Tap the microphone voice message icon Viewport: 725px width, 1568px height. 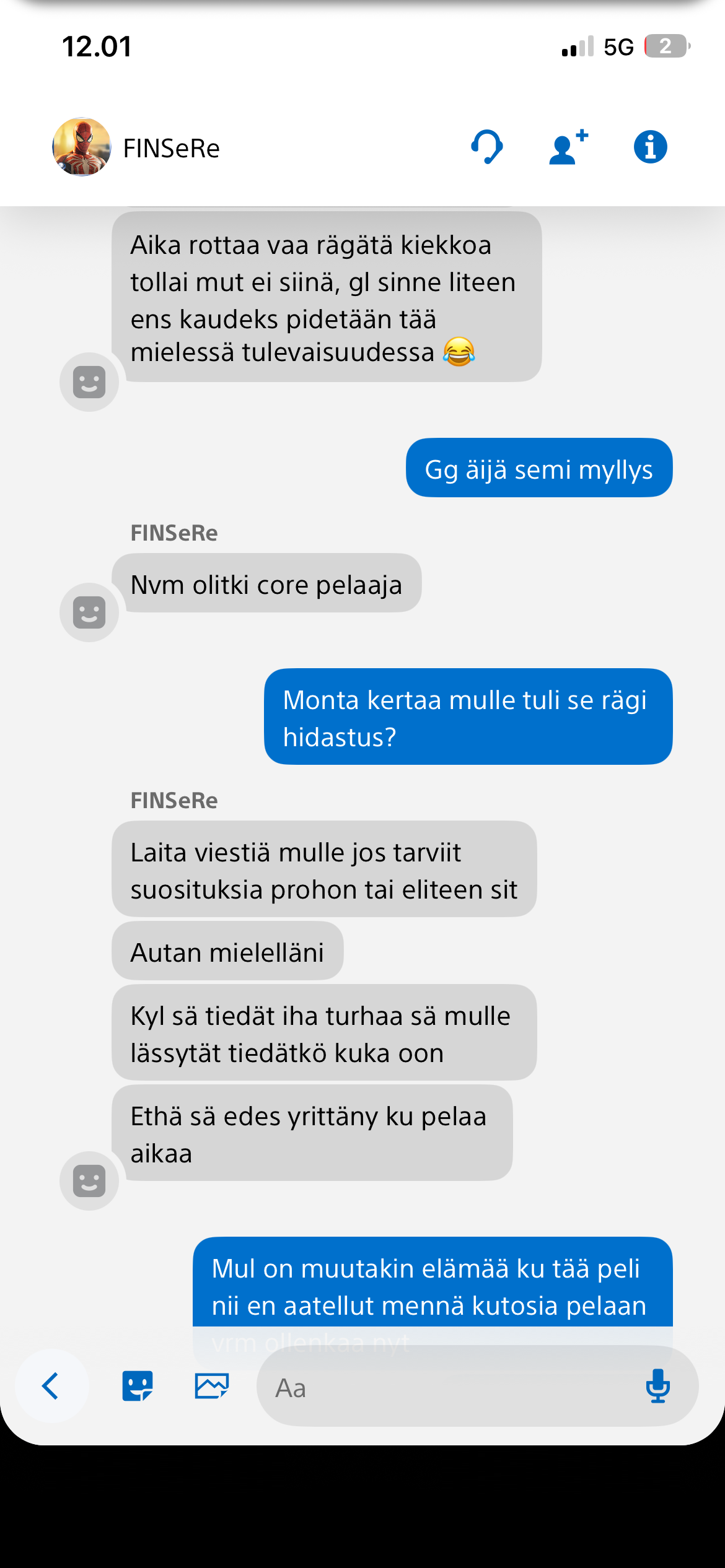click(x=657, y=1386)
